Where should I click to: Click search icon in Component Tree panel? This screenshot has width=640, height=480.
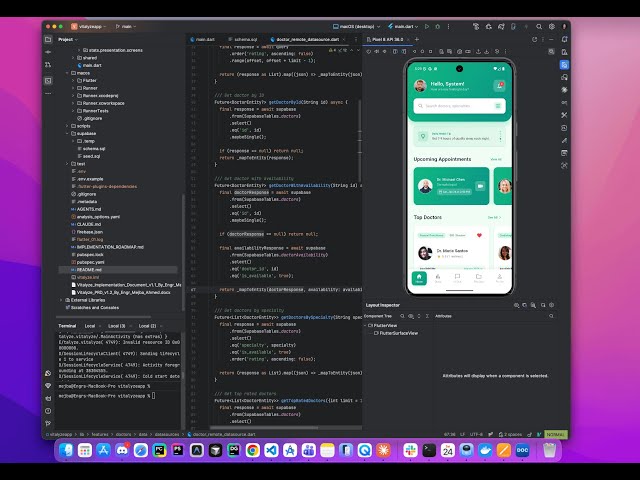(x=402, y=316)
